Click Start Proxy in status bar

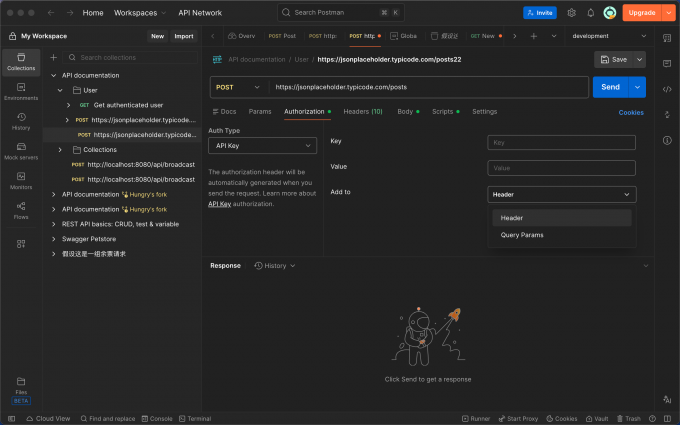pyautogui.click(x=518, y=418)
